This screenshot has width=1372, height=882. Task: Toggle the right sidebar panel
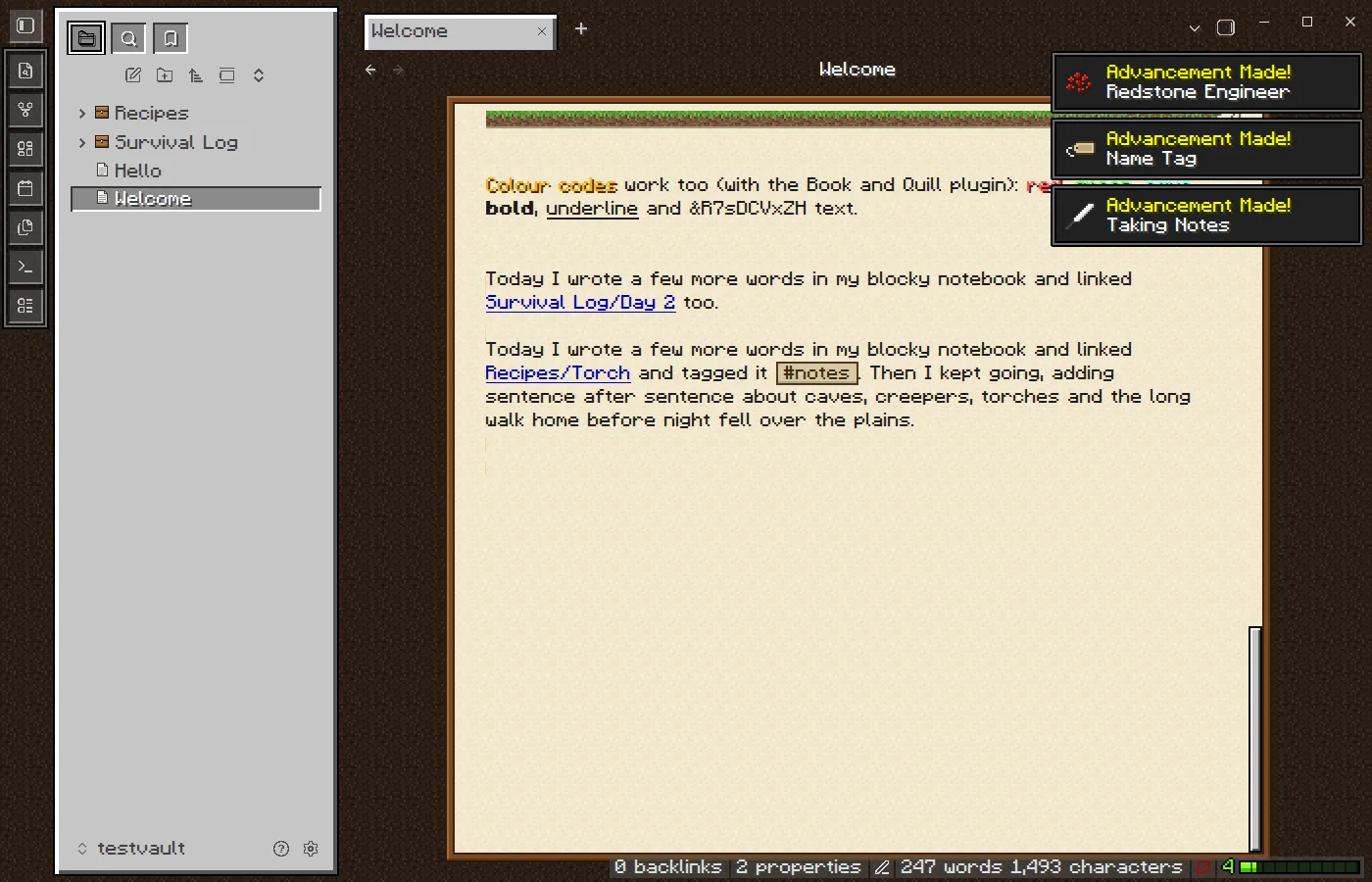pos(1225,27)
